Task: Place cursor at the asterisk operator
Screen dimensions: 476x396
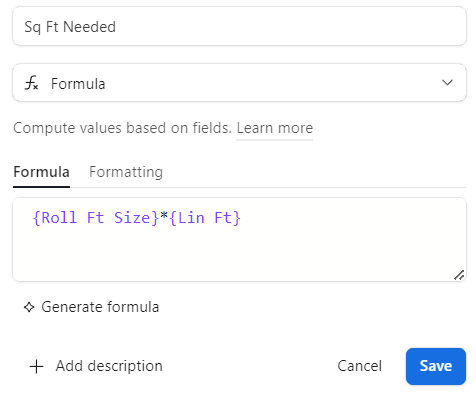Action: 164,216
